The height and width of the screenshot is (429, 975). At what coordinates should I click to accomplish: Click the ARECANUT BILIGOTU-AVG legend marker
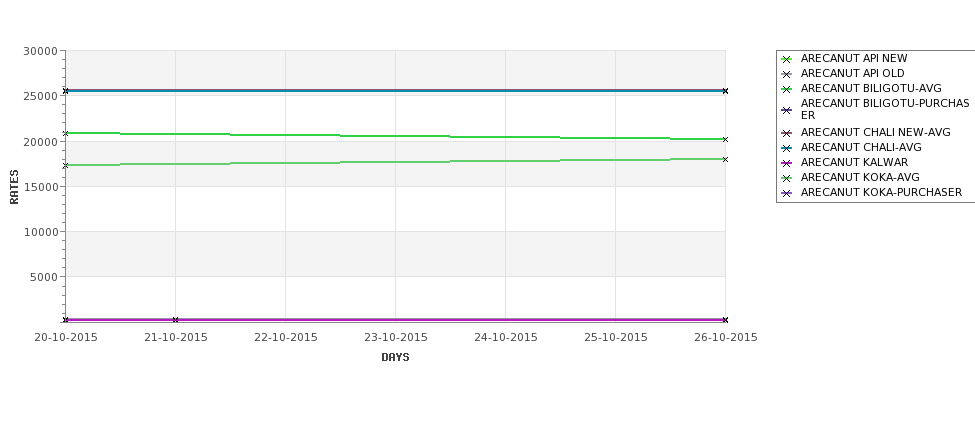(x=787, y=89)
